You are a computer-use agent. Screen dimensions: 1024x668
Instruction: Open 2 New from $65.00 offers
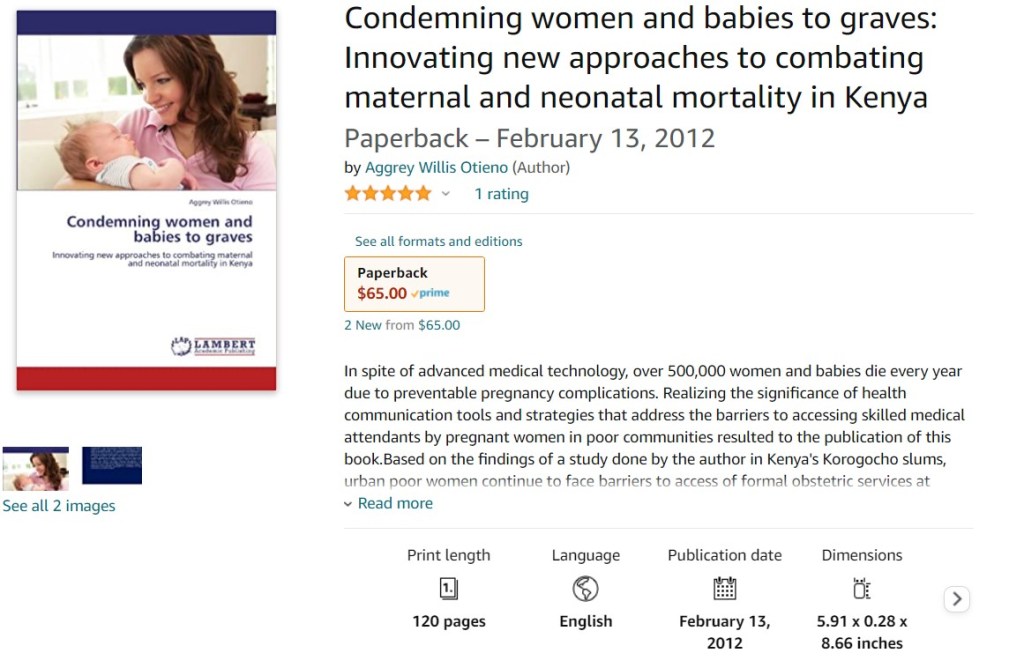pos(402,325)
